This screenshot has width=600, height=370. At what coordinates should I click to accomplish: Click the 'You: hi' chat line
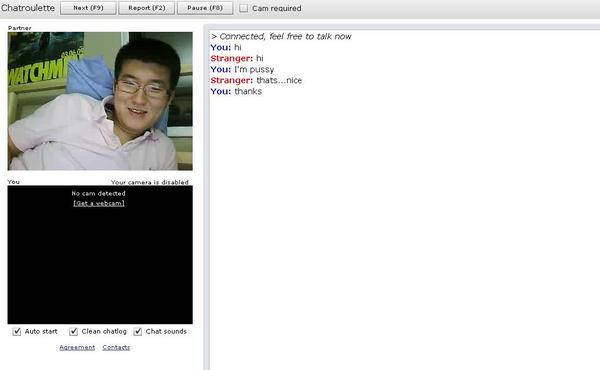226,47
